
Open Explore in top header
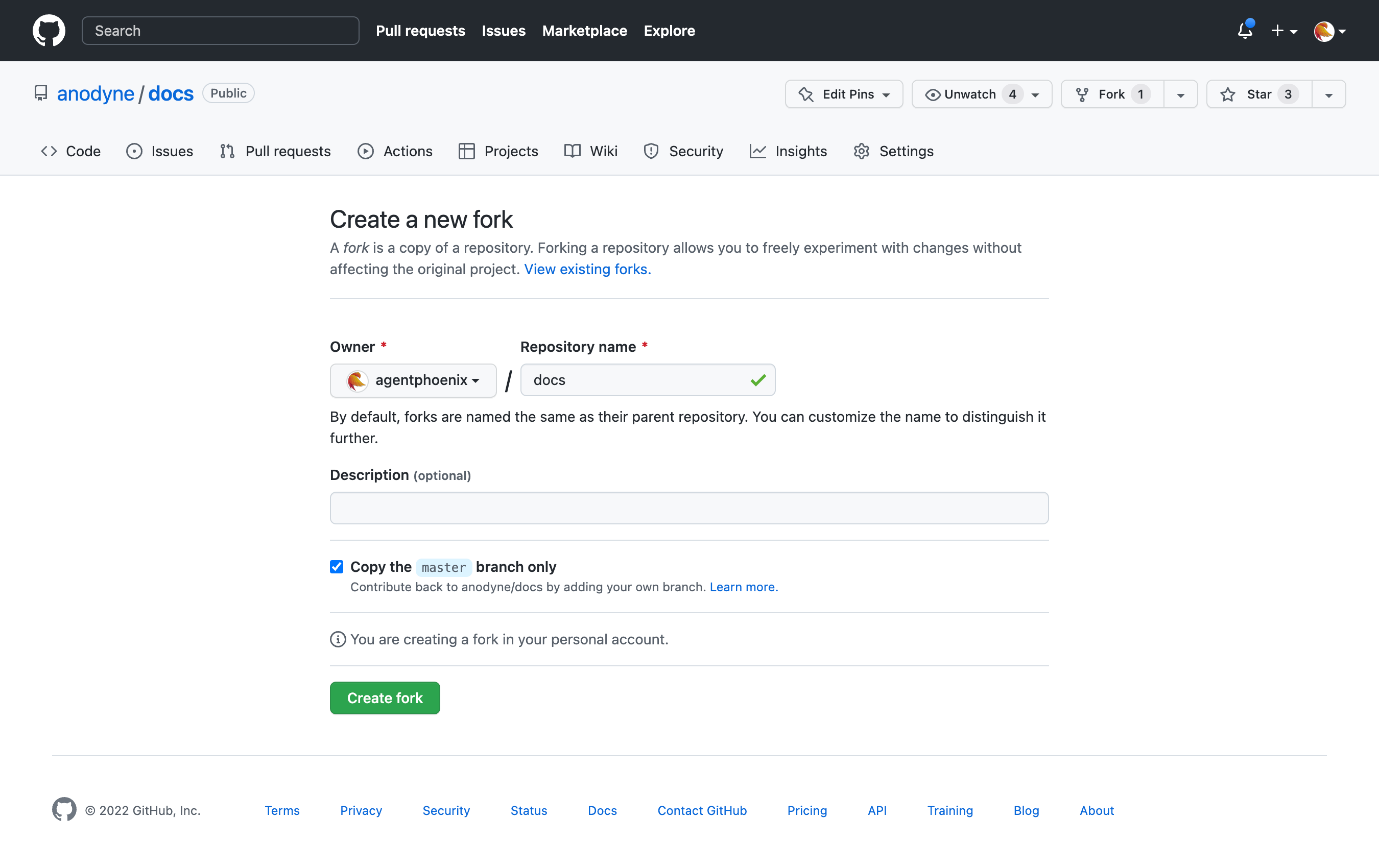pos(669,31)
